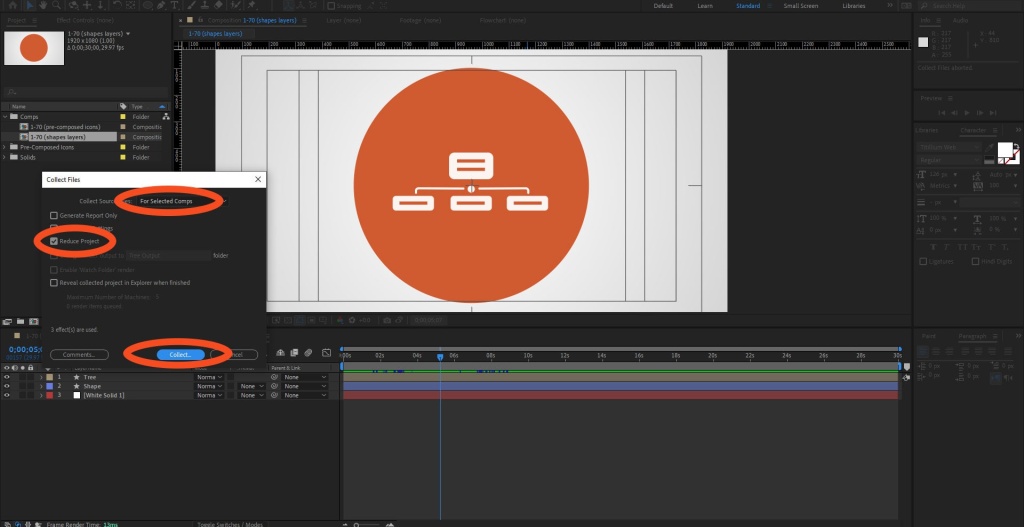Click the Home icon in the toolbar

(x=12, y=5)
